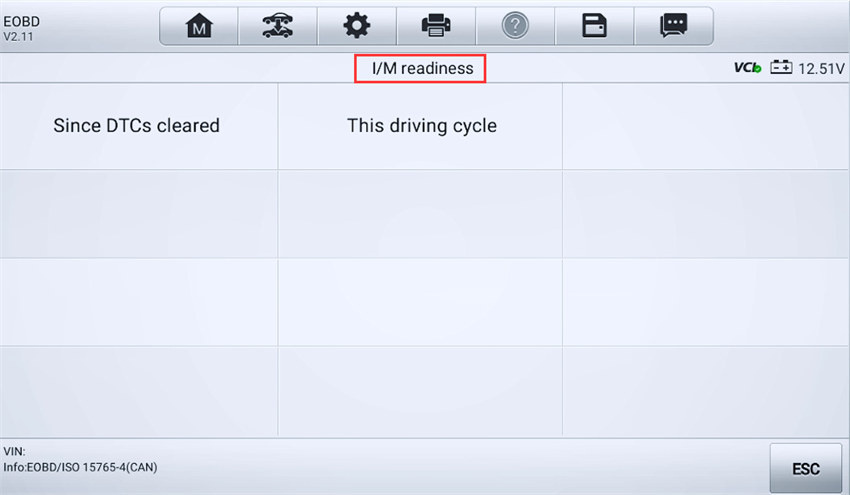Image resolution: width=850 pixels, height=495 pixels.
Task: Print the I/M readiness data
Action: coord(435,26)
